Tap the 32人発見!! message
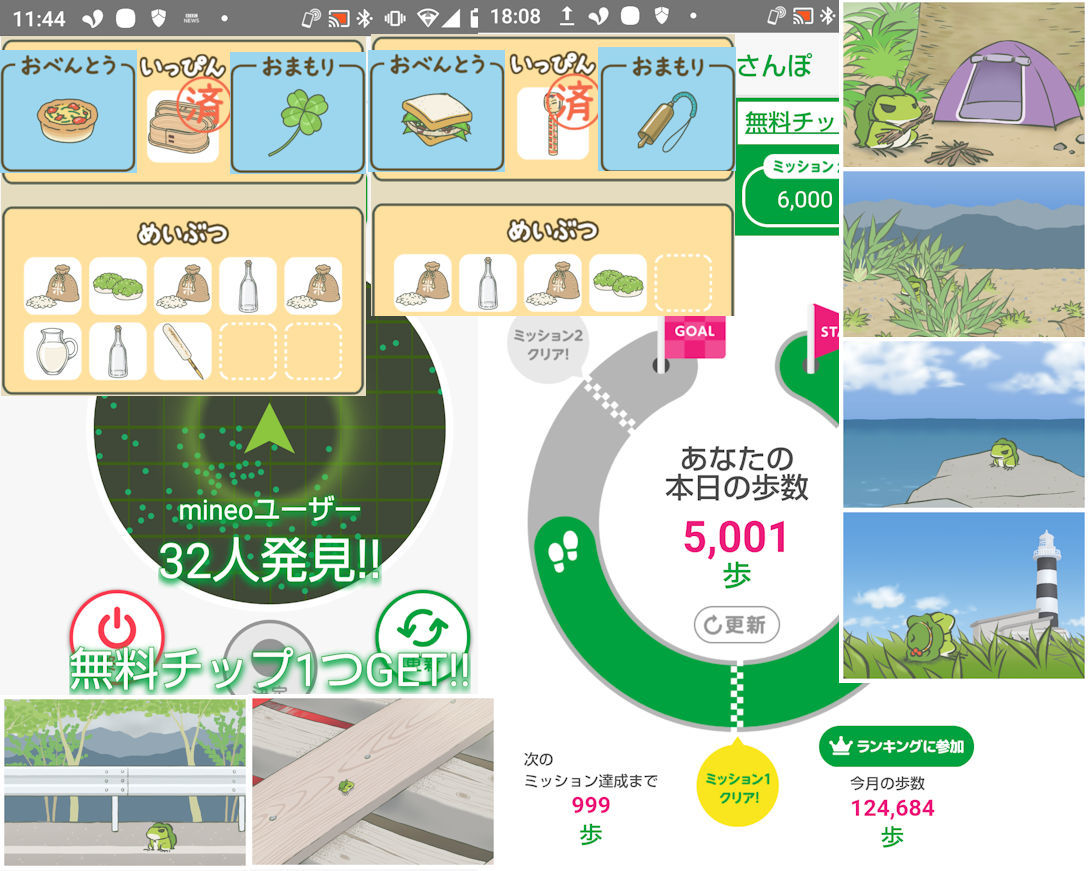This screenshot has height=871, width=1089. tap(269, 560)
